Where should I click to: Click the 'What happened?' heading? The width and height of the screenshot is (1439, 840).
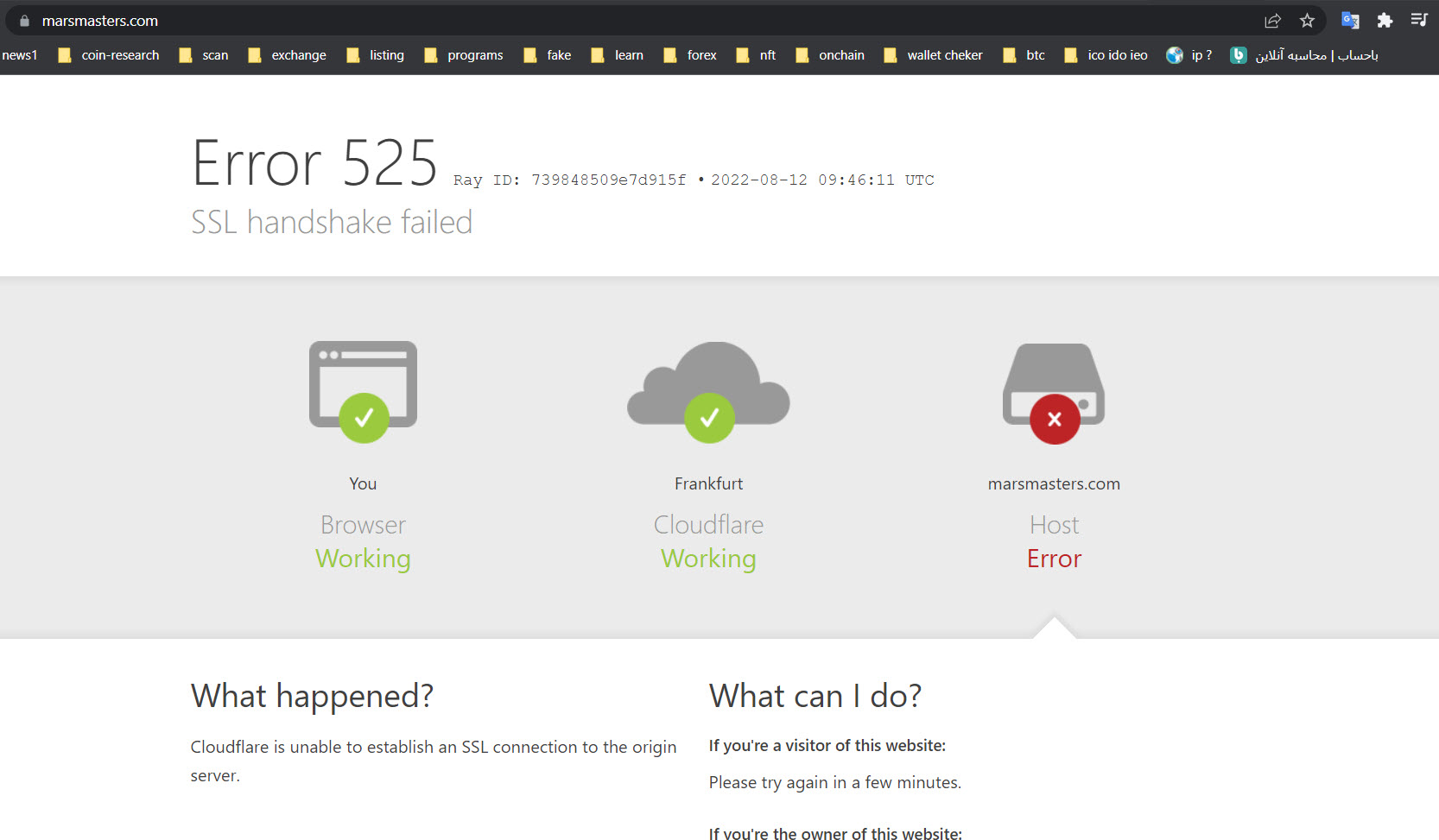click(312, 696)
